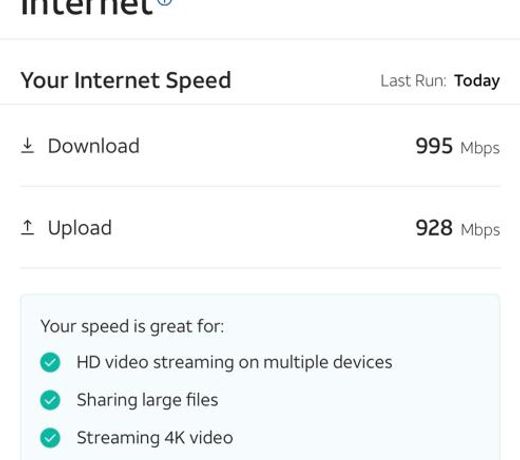Click checkmark next to HD video streaming

50,362
